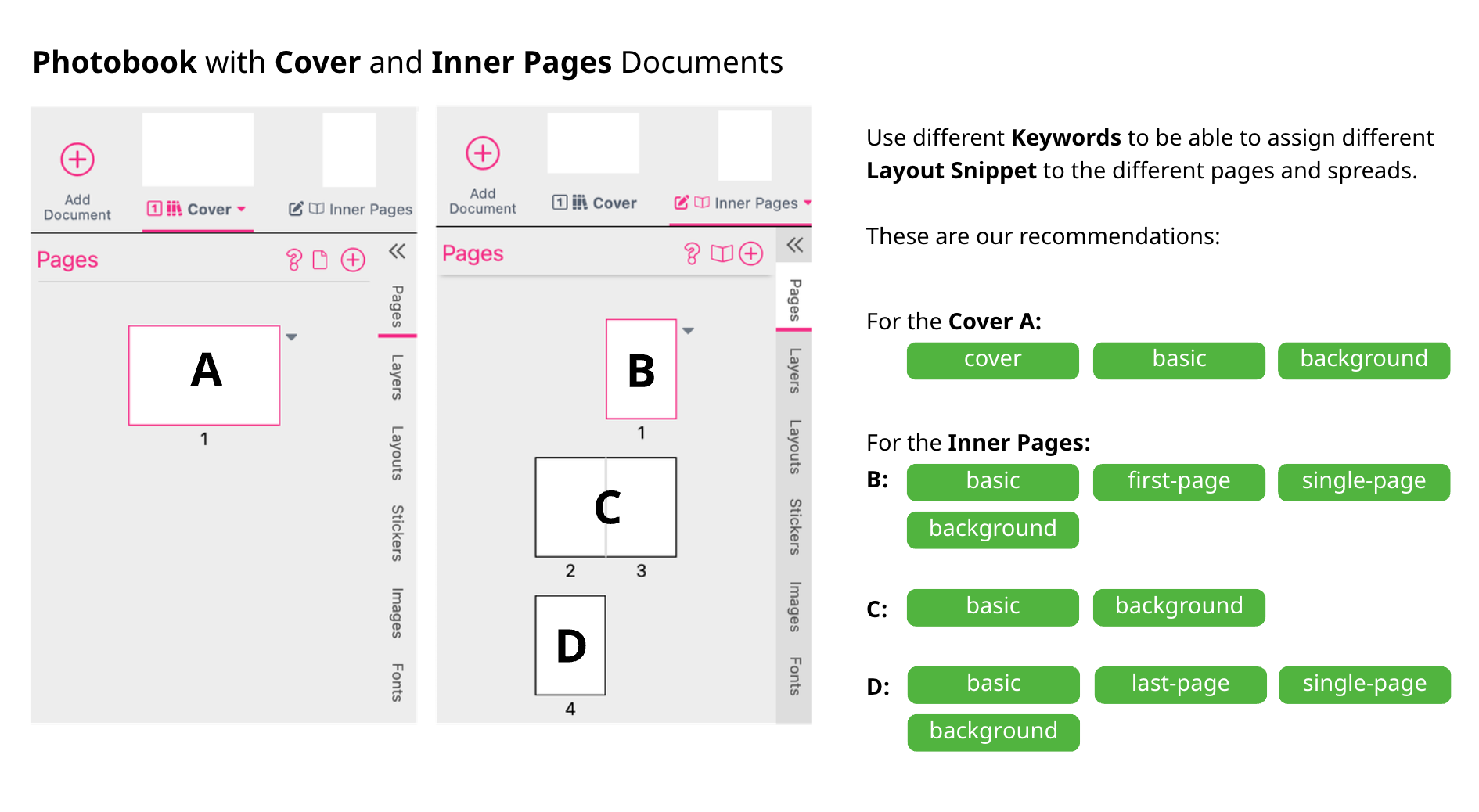Open dropdown arrow next to page B thumbnail
The image size is (1479, 812).
(689, 331)
